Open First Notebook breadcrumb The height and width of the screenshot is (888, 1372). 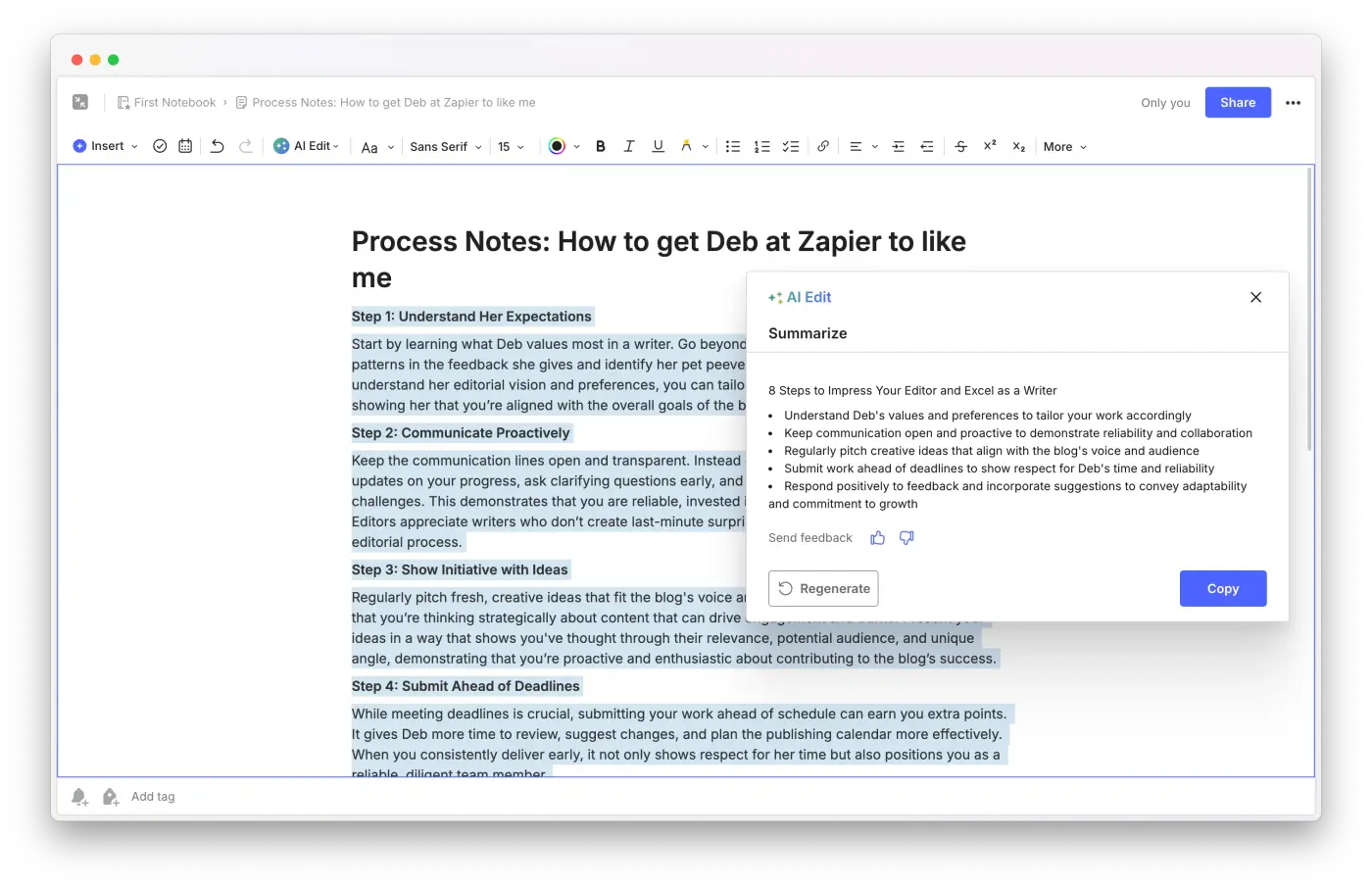(167, 102)
